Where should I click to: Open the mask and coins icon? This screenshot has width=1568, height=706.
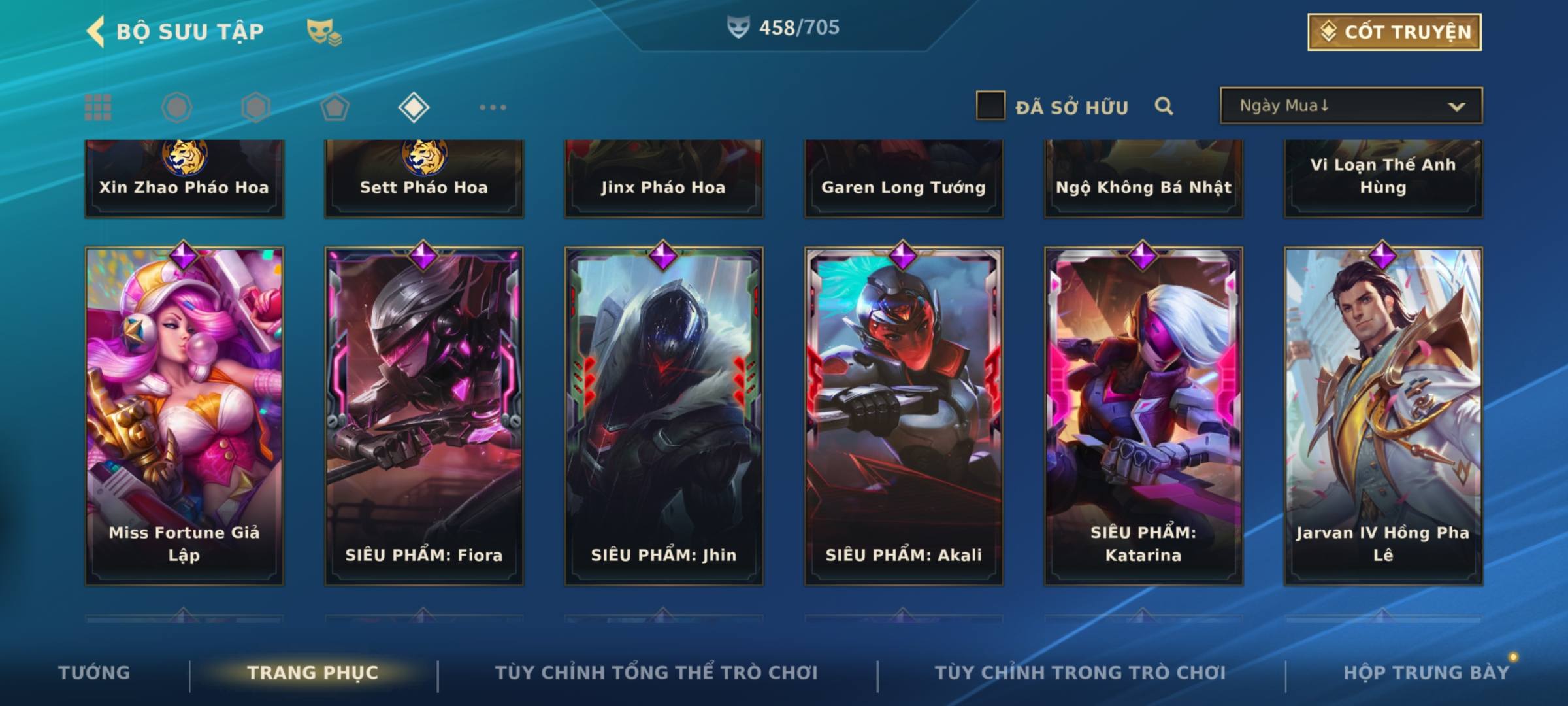tap(324, 32)
